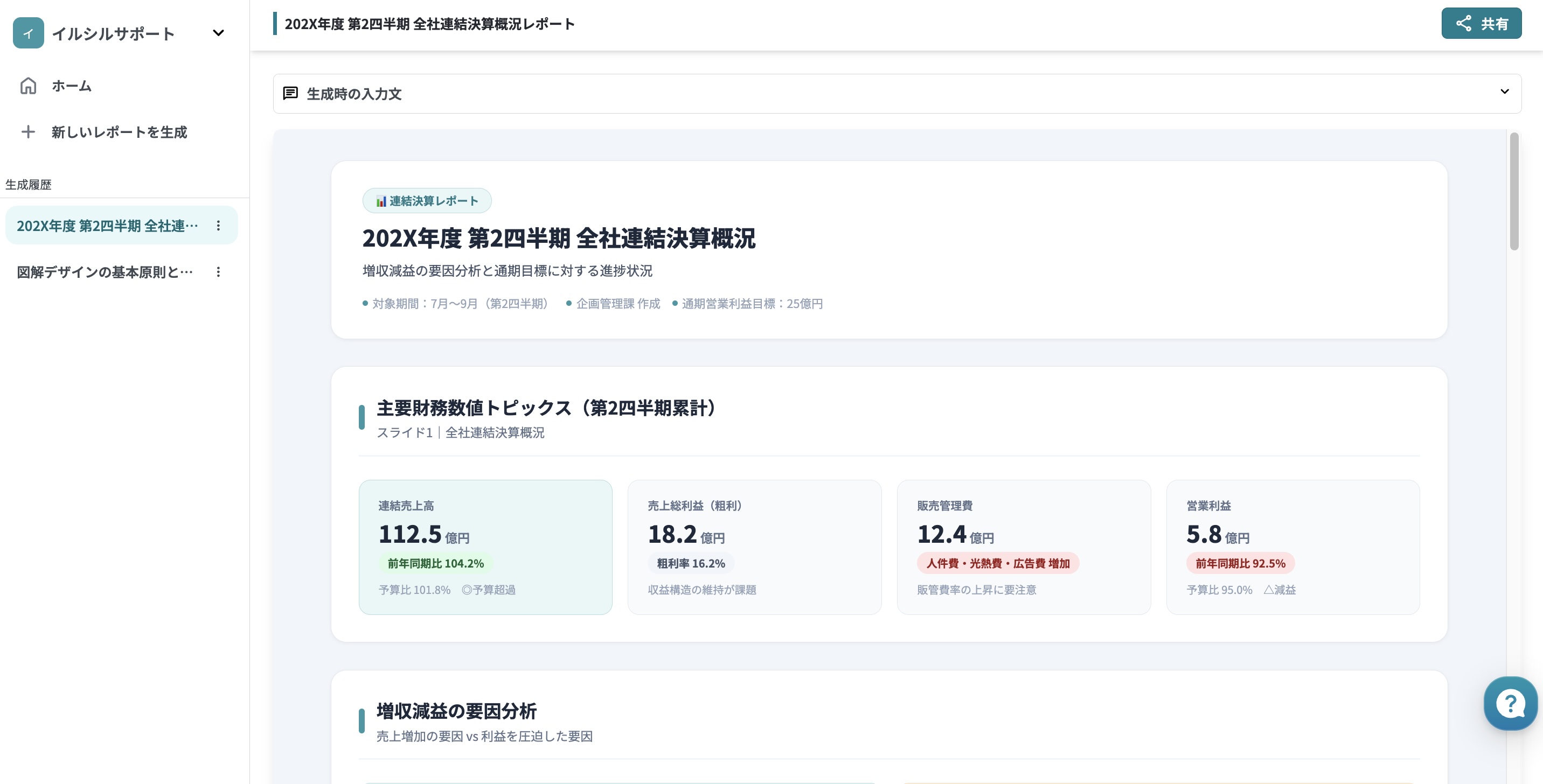Select the 販売管理費 12.4億円 card
1543x784 pixels.
(1024, 547)
